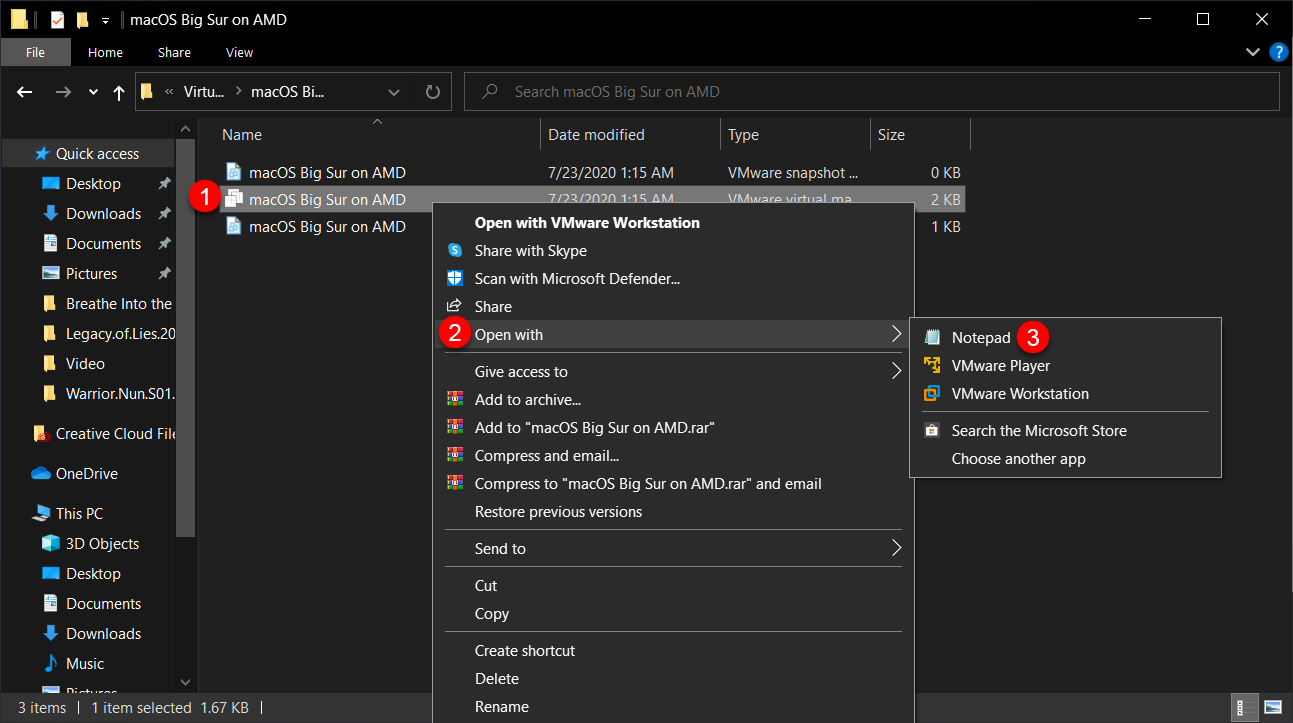Sort by the Date modified column
Screen dimensions: 1293x723
pos(630,135)
